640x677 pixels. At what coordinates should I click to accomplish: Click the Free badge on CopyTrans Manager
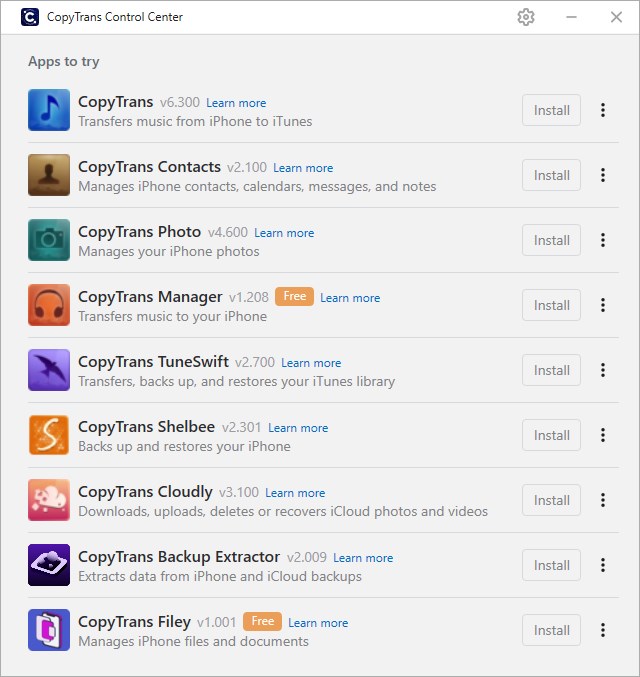pyautogui.click(x=295, y=296)
